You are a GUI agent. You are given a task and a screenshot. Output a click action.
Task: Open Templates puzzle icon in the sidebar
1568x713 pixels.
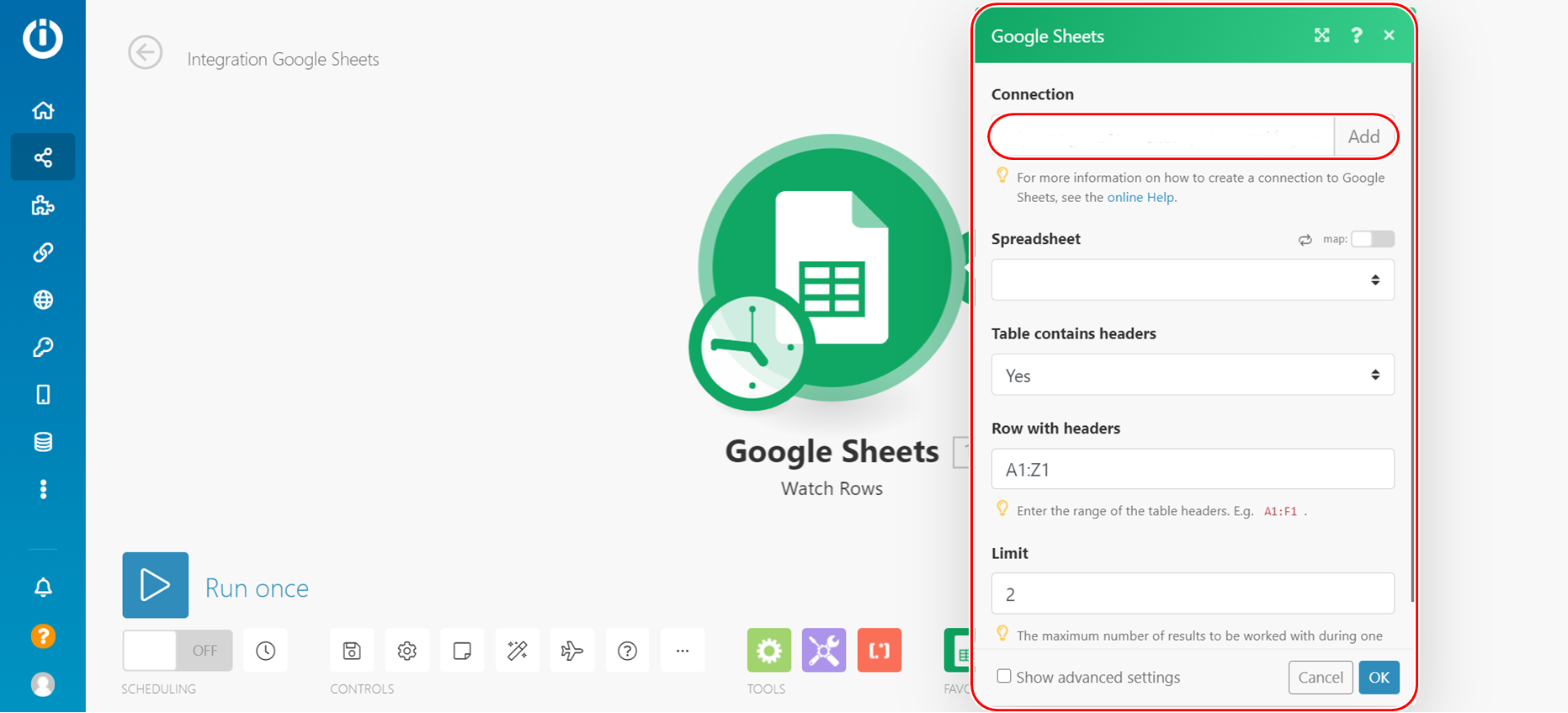click(x=43, y=205)
